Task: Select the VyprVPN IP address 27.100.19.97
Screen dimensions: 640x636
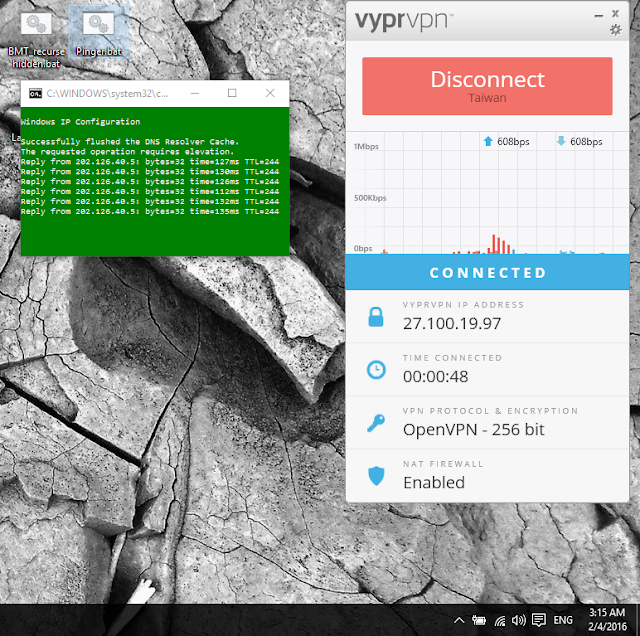Action: [452, 324]
